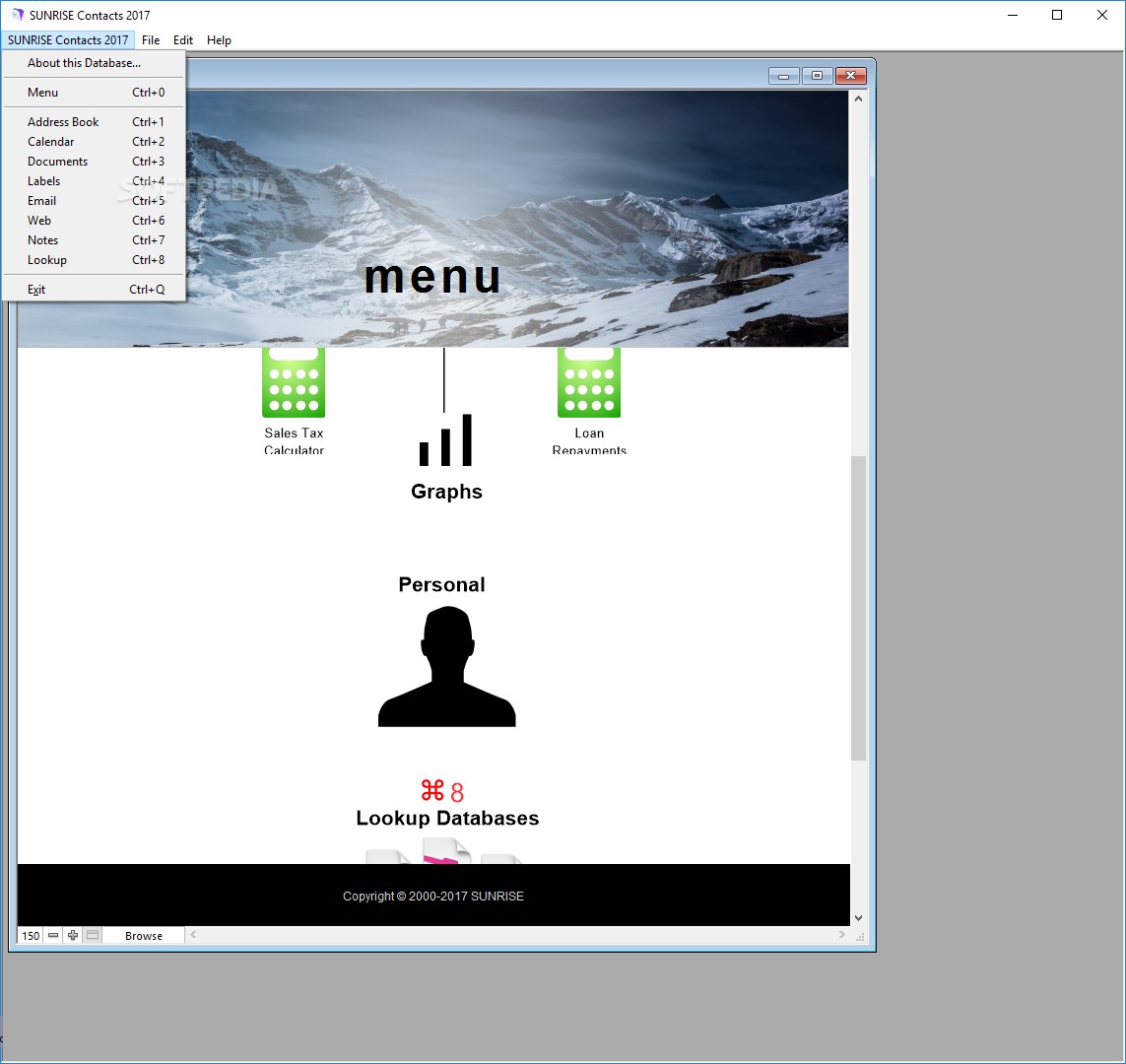Open Documents from the menu

(94, 162)
